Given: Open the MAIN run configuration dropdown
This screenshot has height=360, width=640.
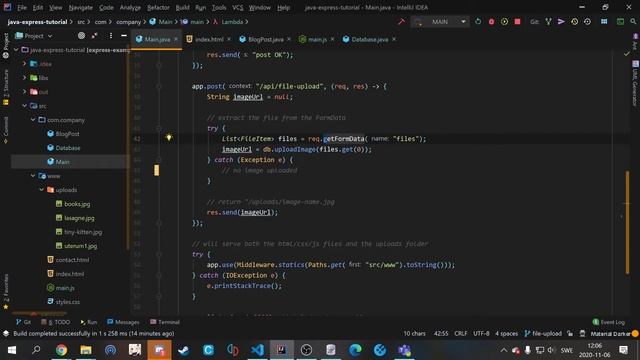Looking at the screenshot, I should [440, 22].
